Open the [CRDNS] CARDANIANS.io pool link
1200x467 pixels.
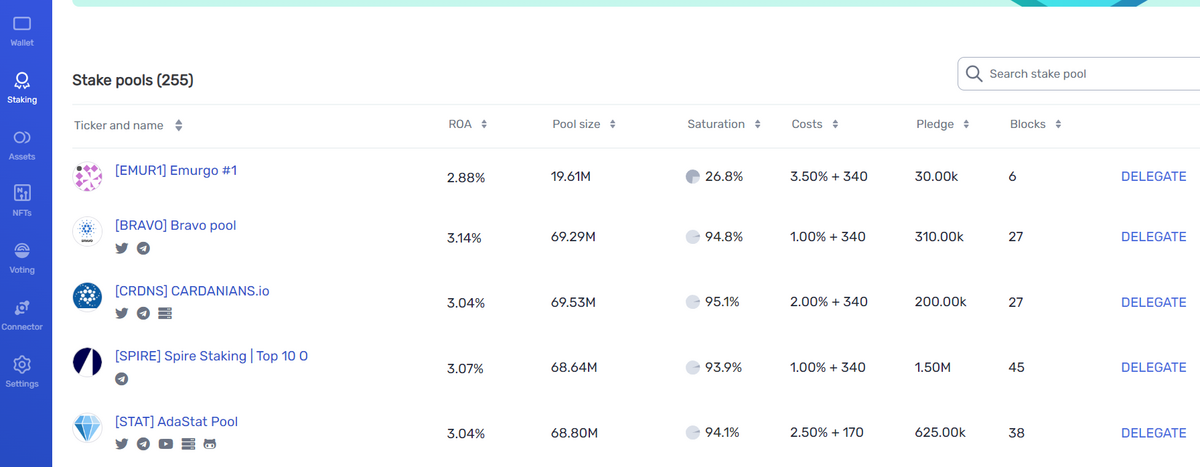tap(192, 291)
